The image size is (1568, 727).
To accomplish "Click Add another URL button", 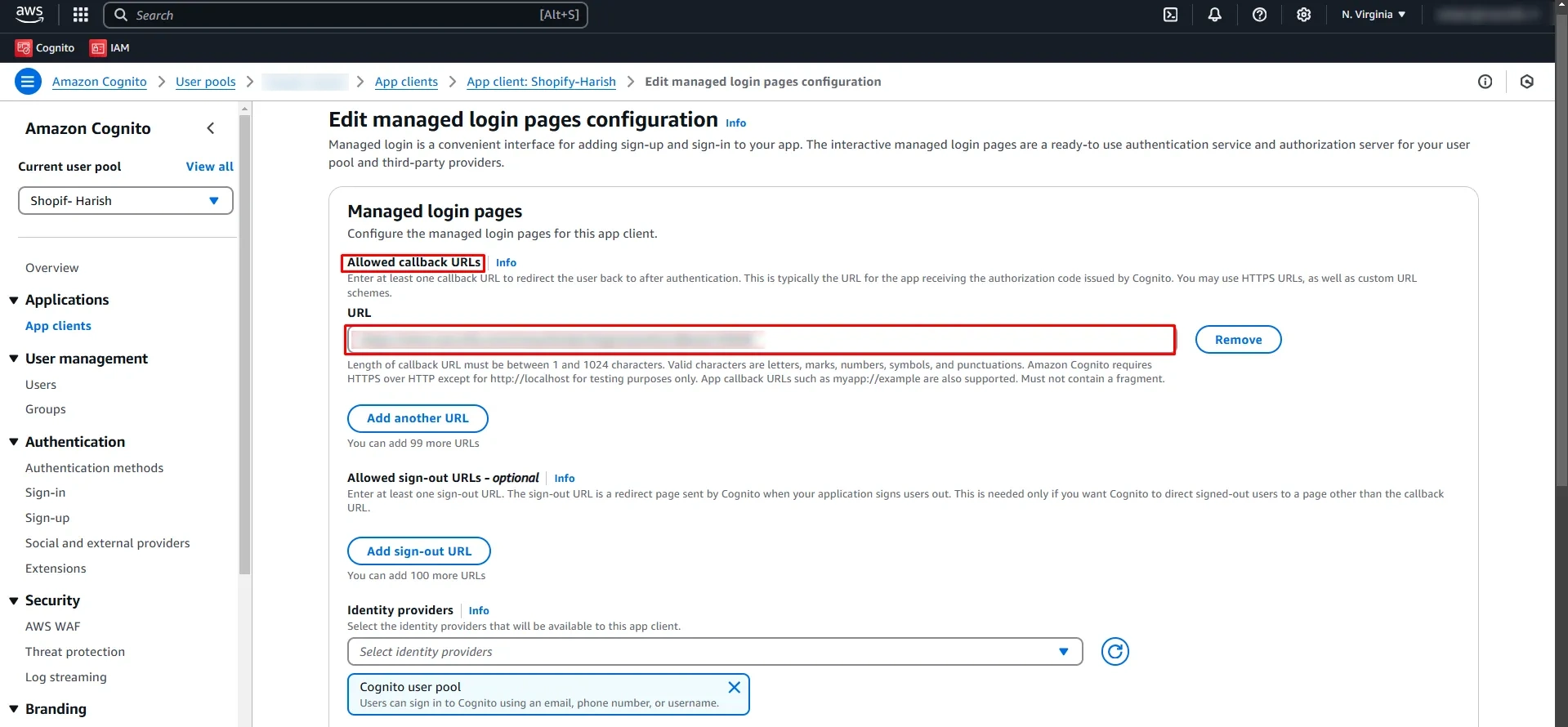I will tap(418, 418).
